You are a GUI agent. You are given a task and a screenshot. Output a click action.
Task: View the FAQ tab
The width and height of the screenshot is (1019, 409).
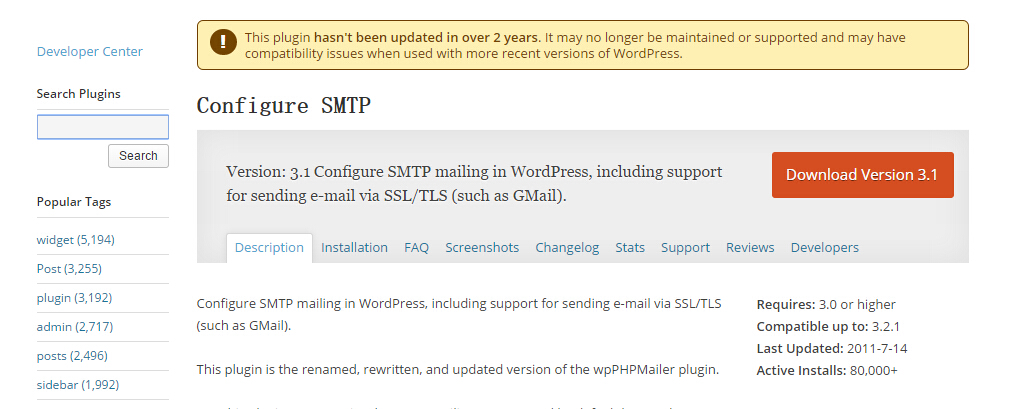coord(416,248)
